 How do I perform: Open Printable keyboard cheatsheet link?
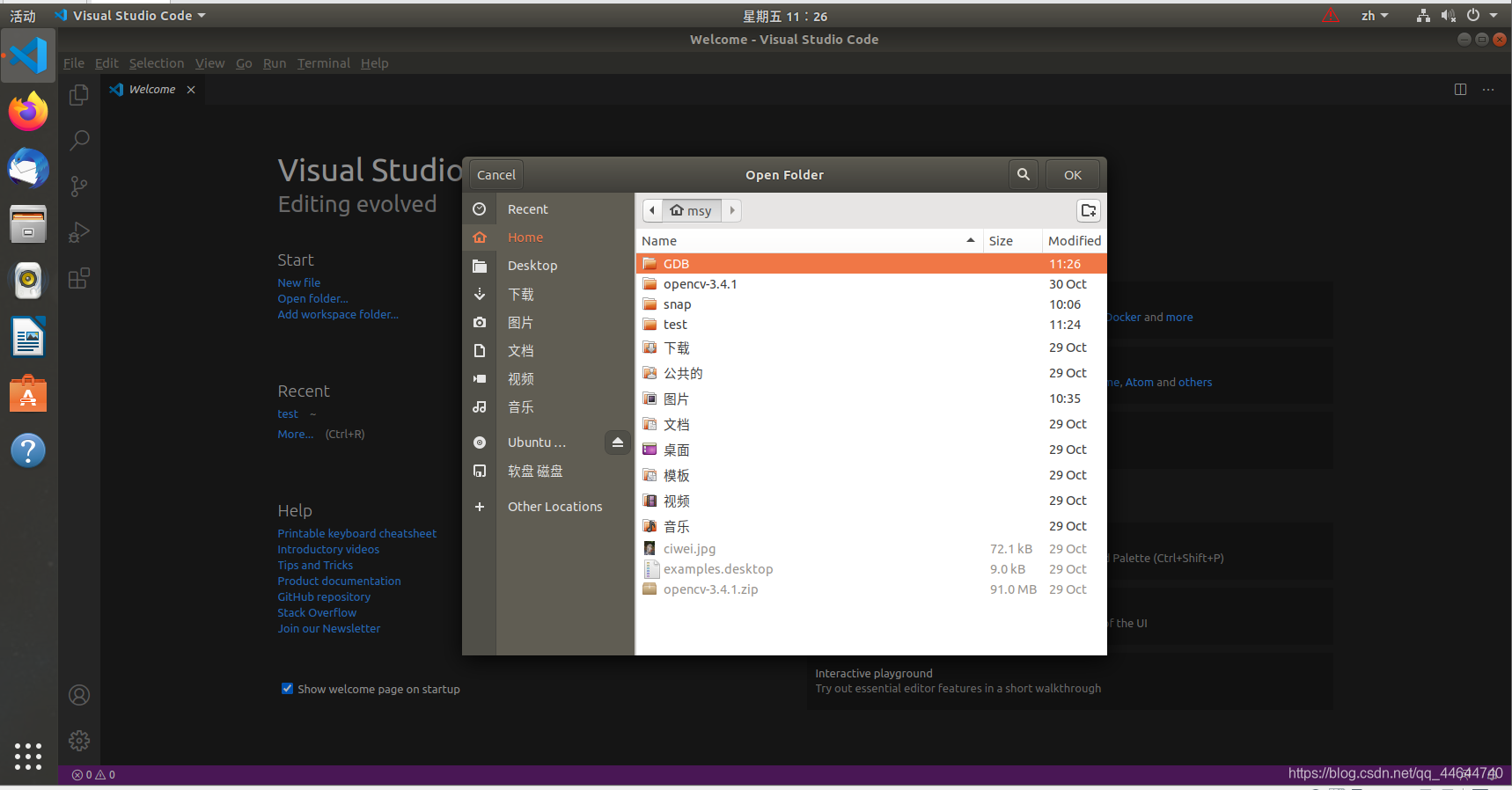(x=356, y=533)
